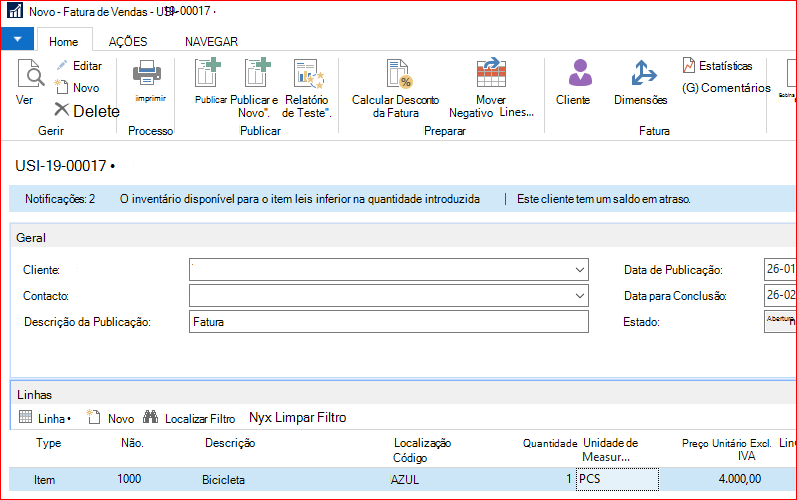Click the Descrição da Publicação field
This screenshot has height=500, width=797.
point(389,322)
